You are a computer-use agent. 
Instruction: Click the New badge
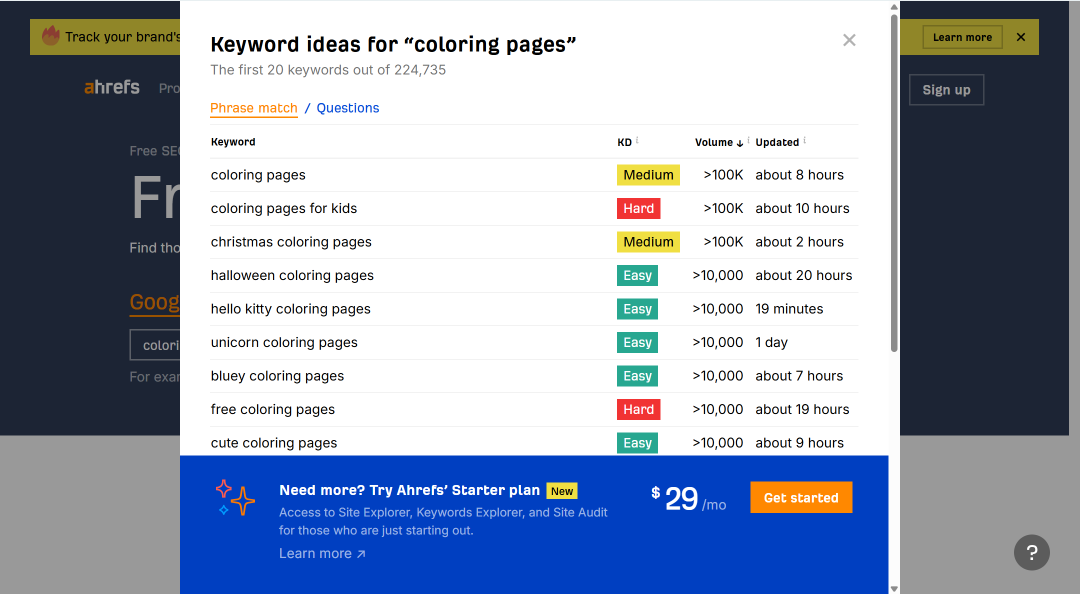pyautogui.click(x=562, y=491)
